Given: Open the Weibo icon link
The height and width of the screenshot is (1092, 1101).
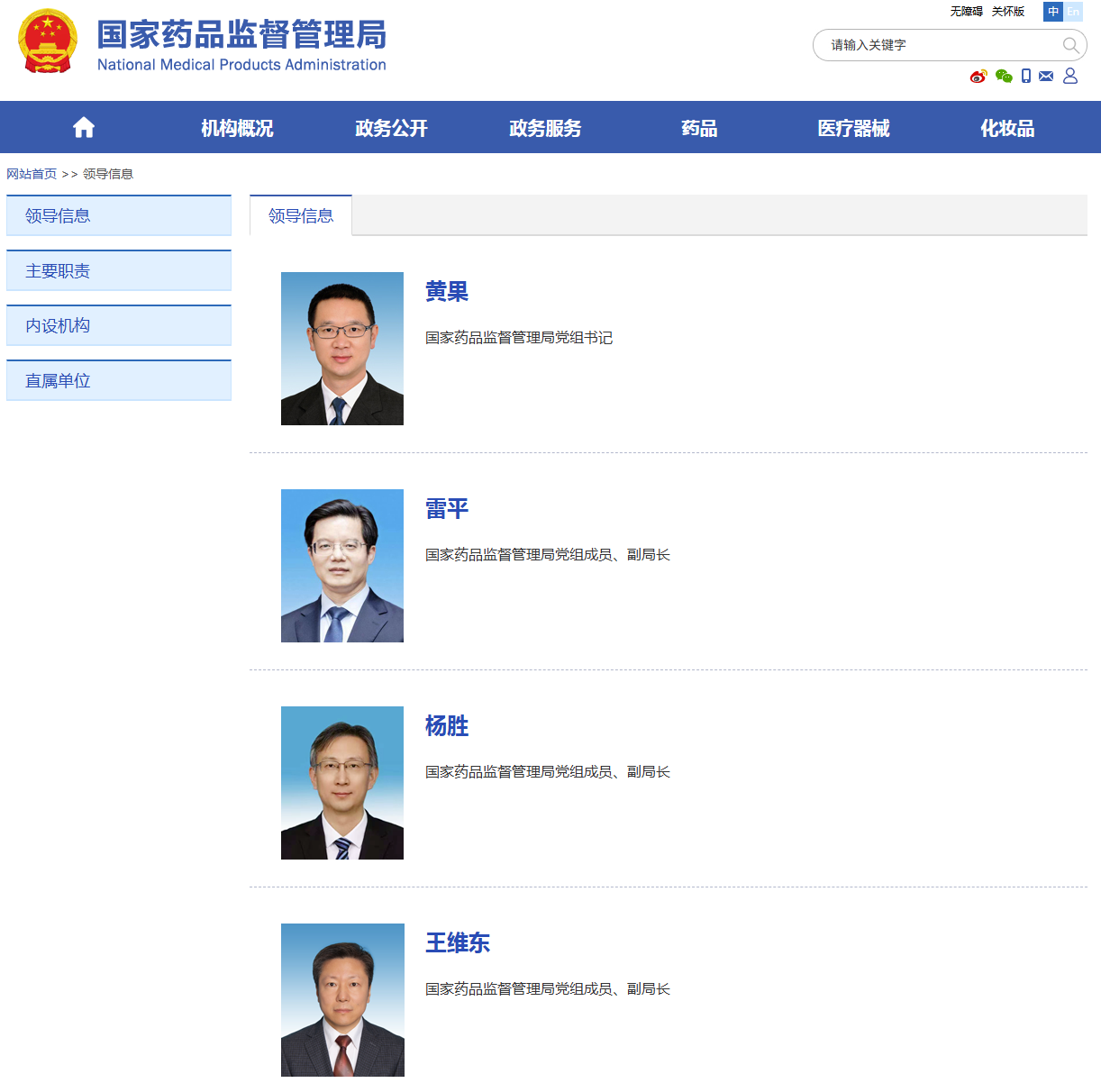Looking at the screenshot, I should 978,77.
